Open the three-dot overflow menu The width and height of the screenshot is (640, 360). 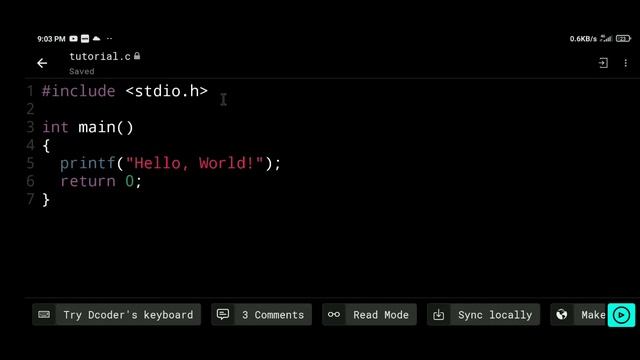(625, 63)
